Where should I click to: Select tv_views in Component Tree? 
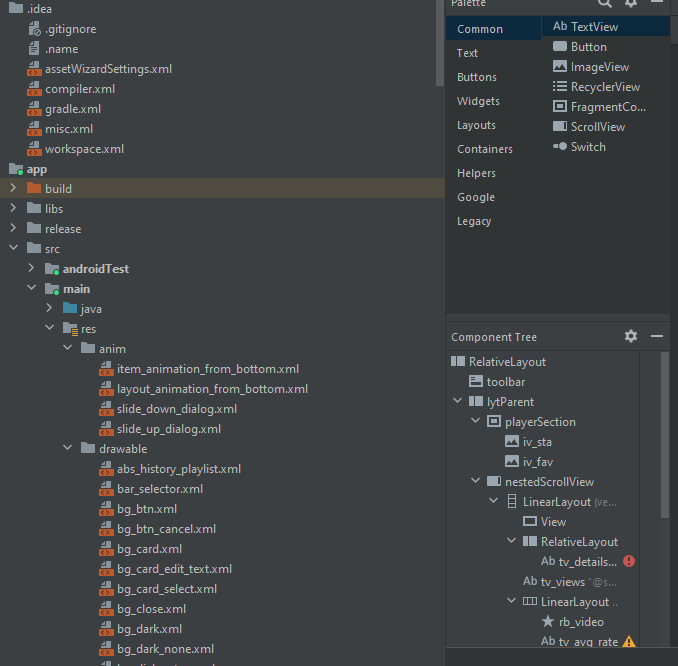pyautogui.click(x=570, y=582)
